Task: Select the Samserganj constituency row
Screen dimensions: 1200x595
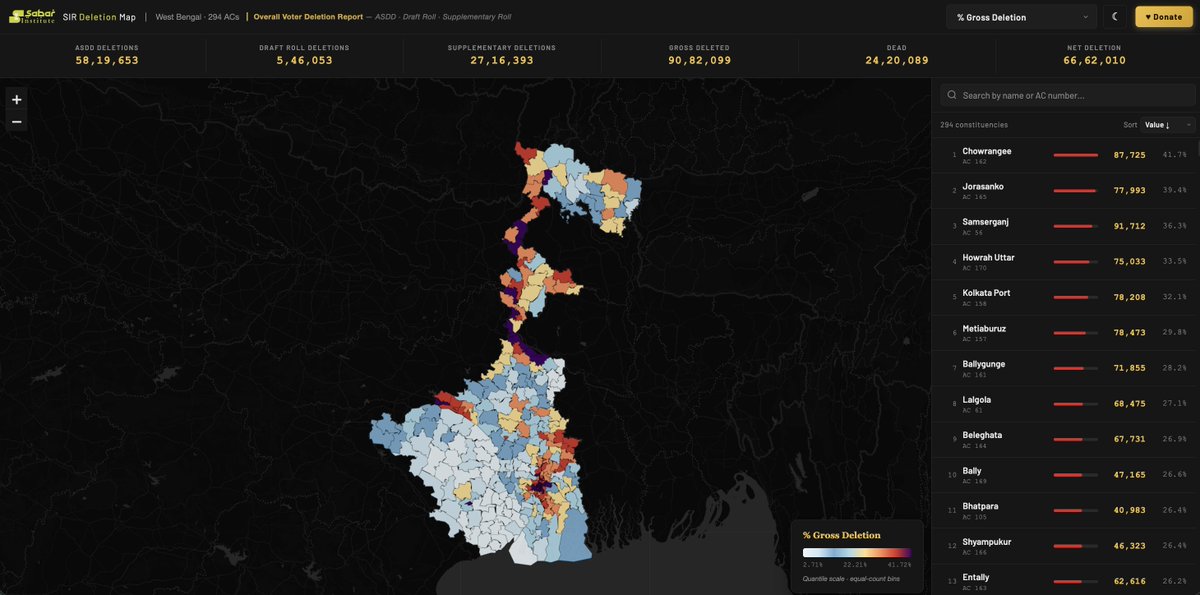Action: pos(1065,226)
